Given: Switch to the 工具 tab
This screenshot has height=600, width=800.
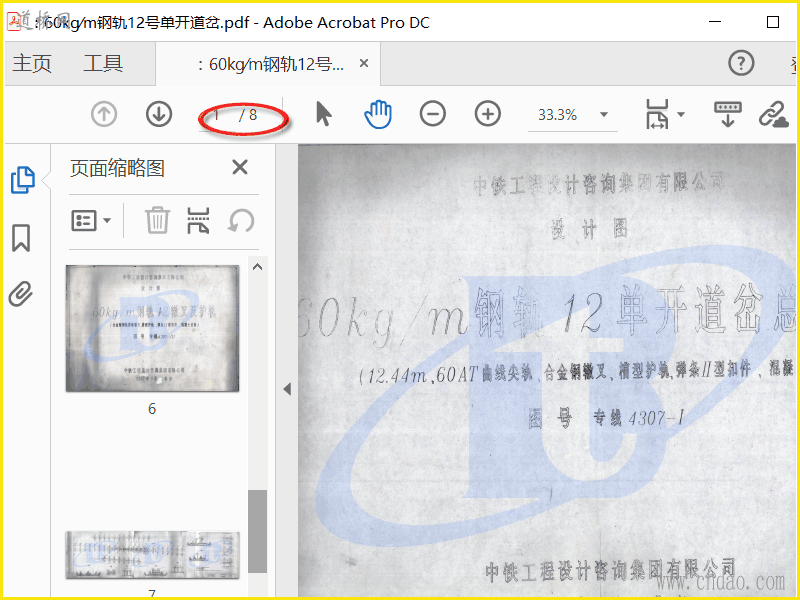Looking at the screenshot, I should tap(103, 64).
